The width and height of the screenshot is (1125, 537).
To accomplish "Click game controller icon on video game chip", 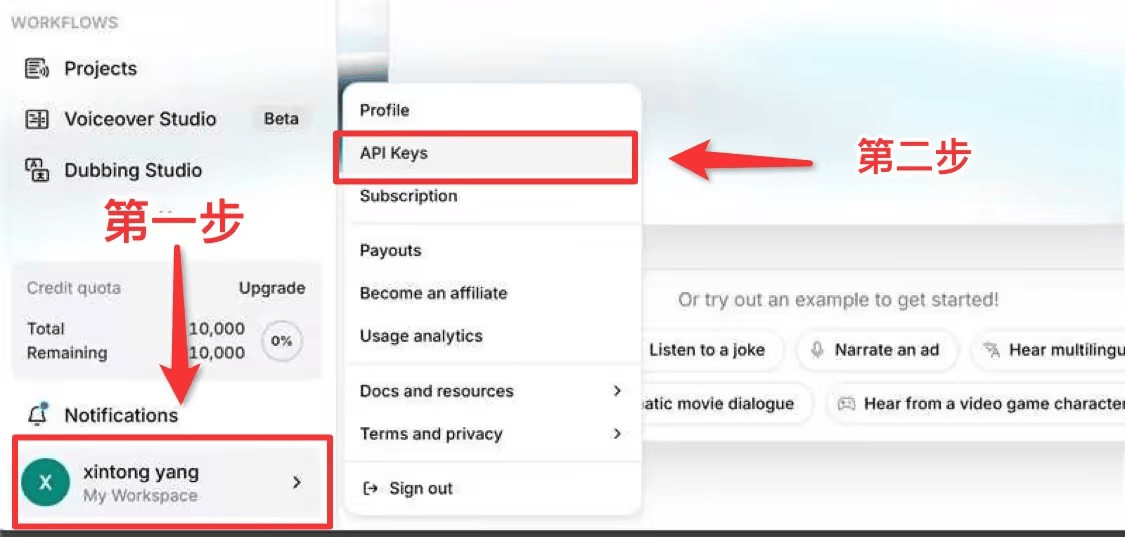I will 846,404.
